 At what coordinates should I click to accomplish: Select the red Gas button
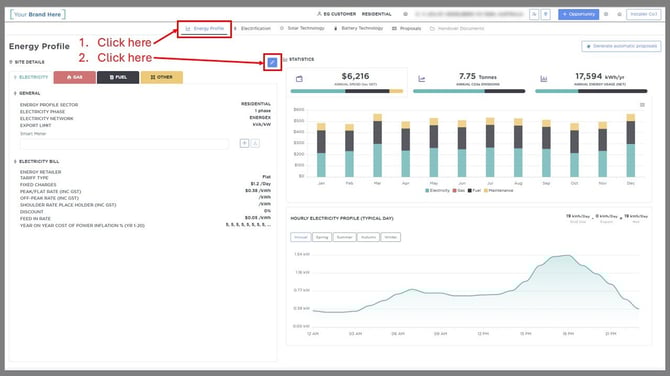75,77
